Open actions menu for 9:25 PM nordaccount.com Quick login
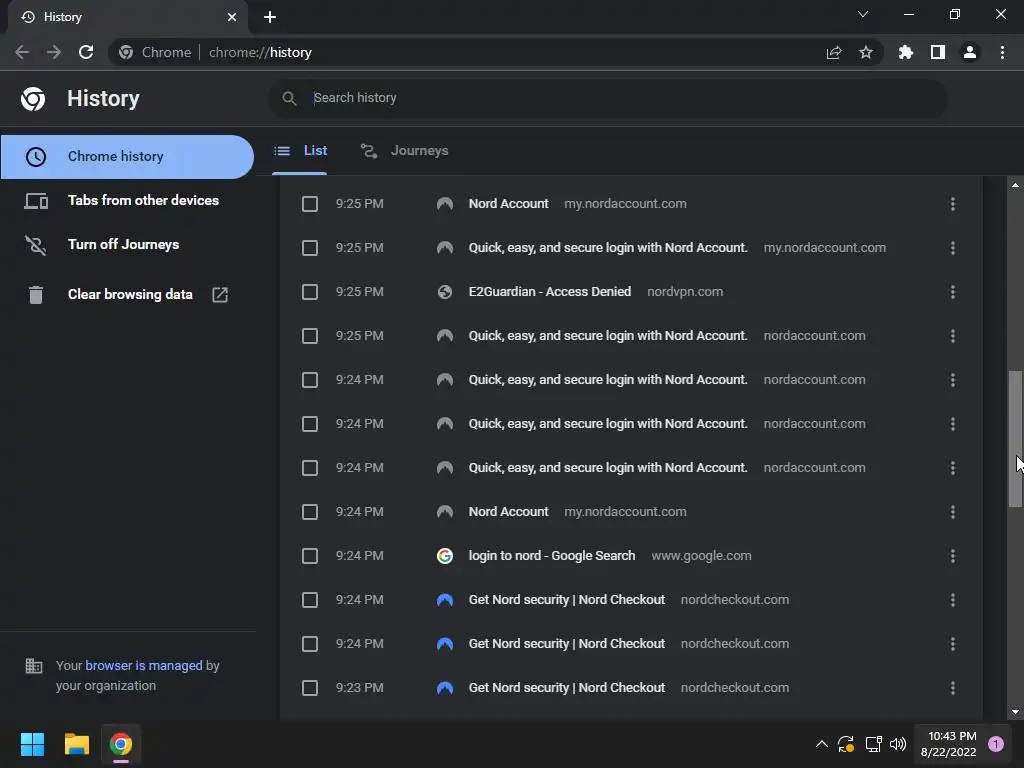The height and width of the screenshot is (768, 1024). (x=953, y=336)
